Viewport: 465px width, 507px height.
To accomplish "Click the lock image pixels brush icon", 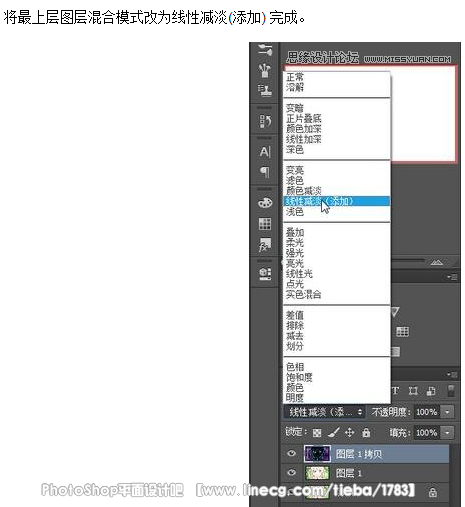I will 334,432.
